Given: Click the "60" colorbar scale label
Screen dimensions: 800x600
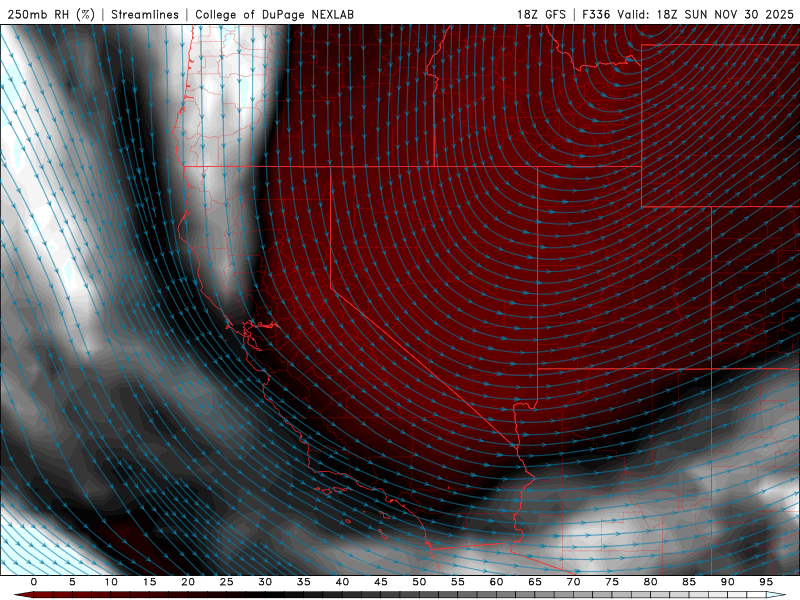Looking at the screenshot, I should (496, 582).
